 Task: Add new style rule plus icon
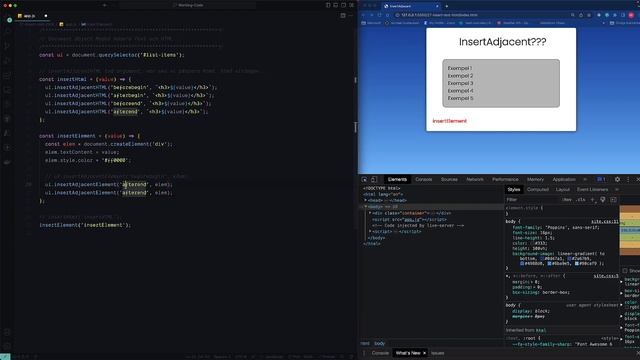tap(593, 200)
